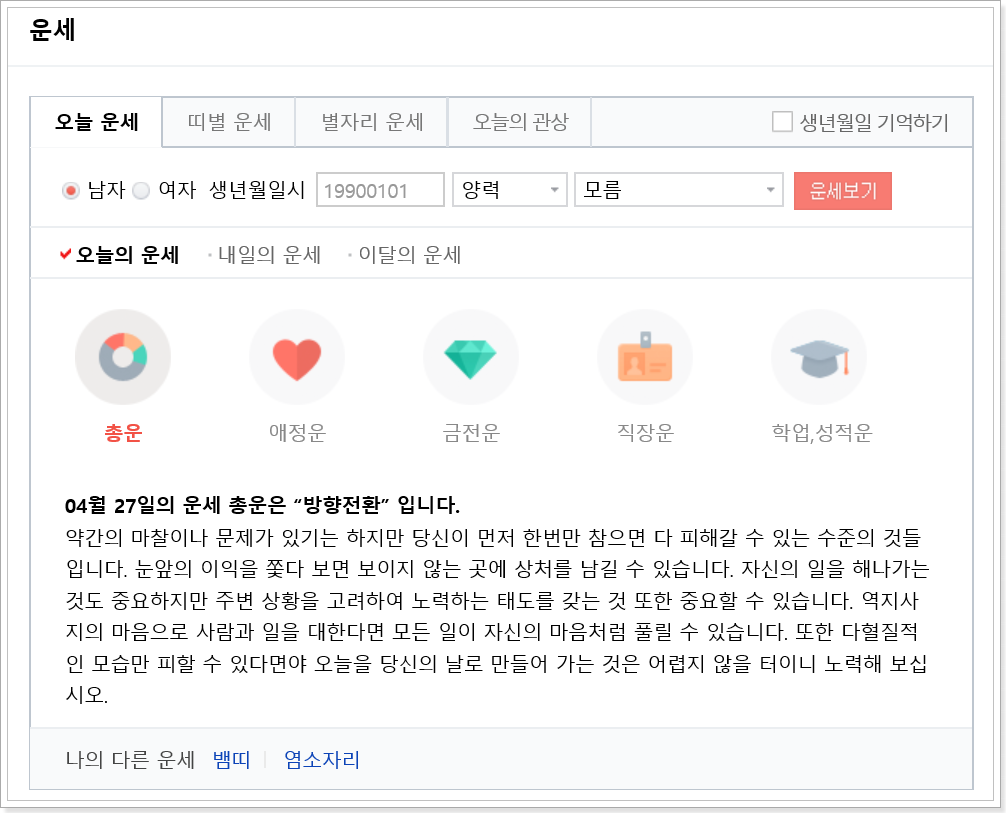Viewport: 1006px width, 813px height.
Task: Select the 여자 radio button
Action: pyautogui.click(x=141, y=191)
